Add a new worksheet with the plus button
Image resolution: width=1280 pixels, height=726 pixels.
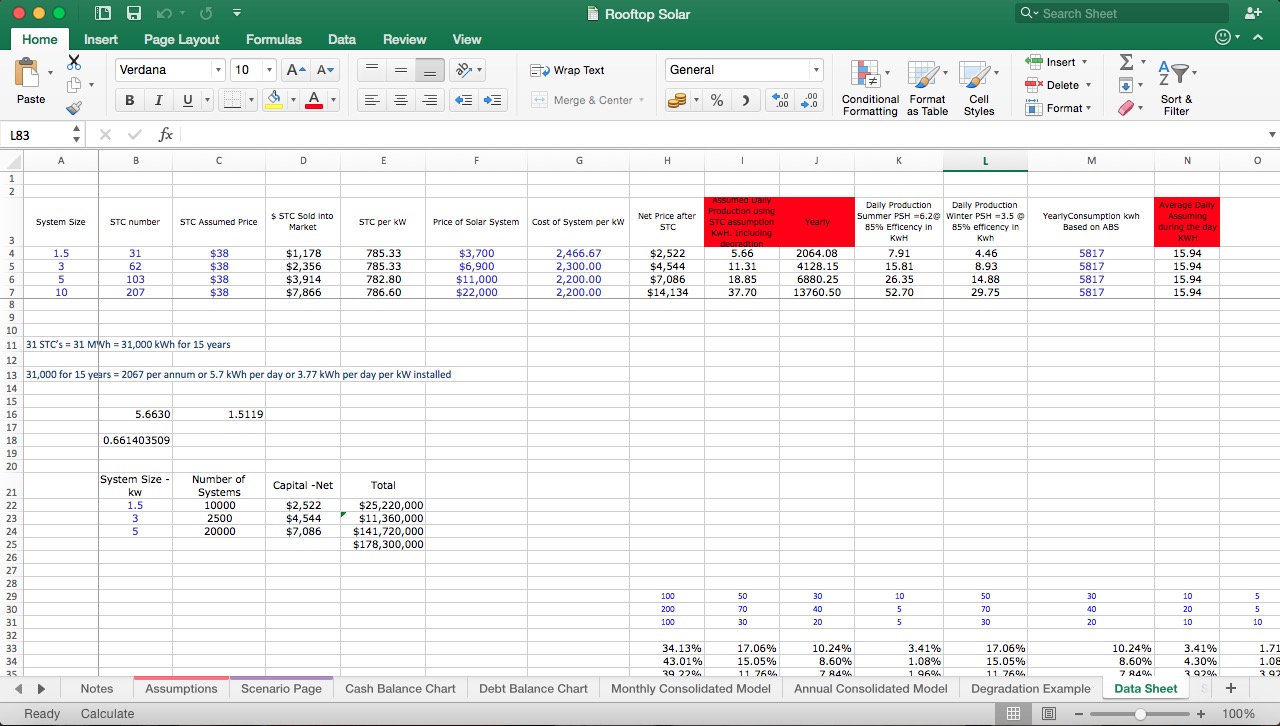pos(1231,688)
